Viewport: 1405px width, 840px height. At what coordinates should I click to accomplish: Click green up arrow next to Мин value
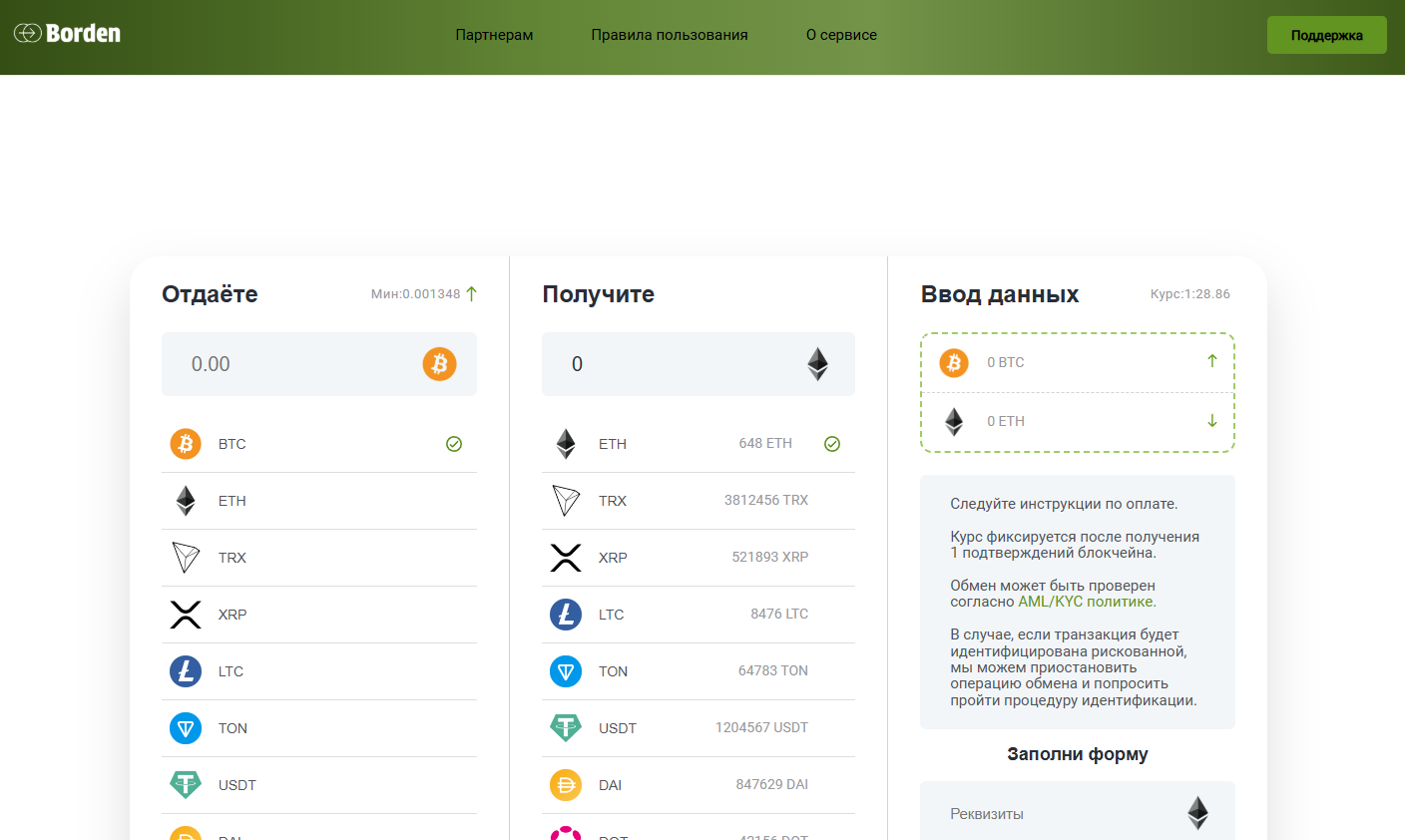click(x=472, y=294)
